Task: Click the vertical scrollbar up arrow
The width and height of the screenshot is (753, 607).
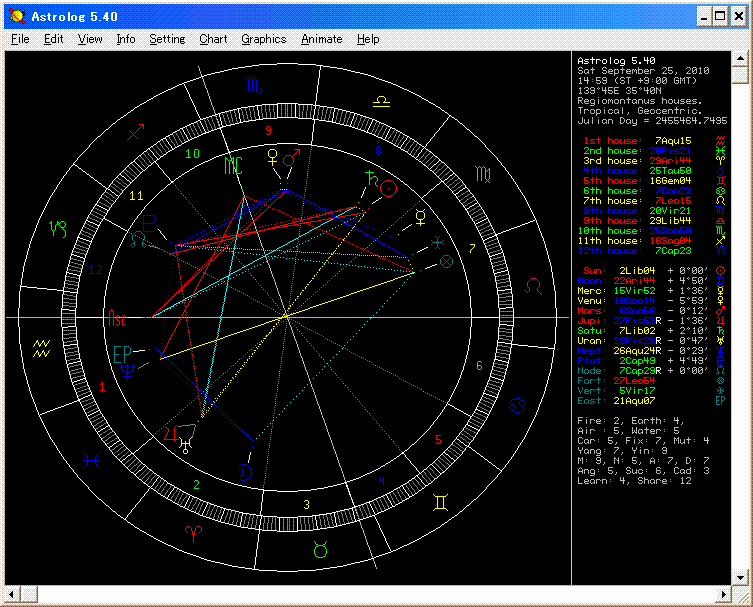Action: coord(742,59)
